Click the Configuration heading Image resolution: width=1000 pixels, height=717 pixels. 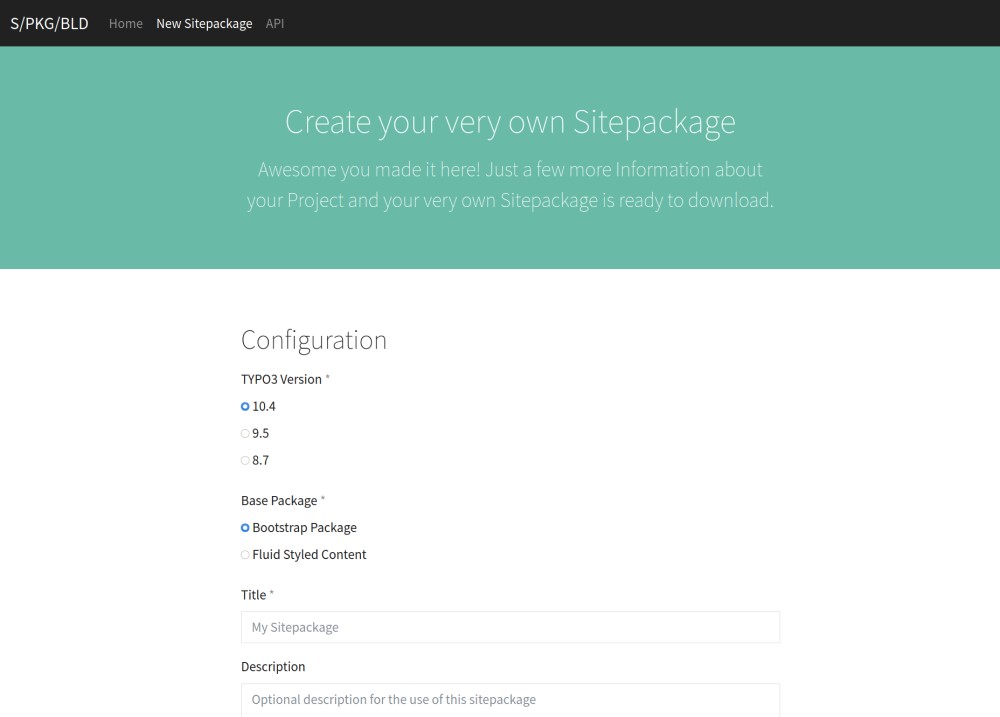coord(314,340)
